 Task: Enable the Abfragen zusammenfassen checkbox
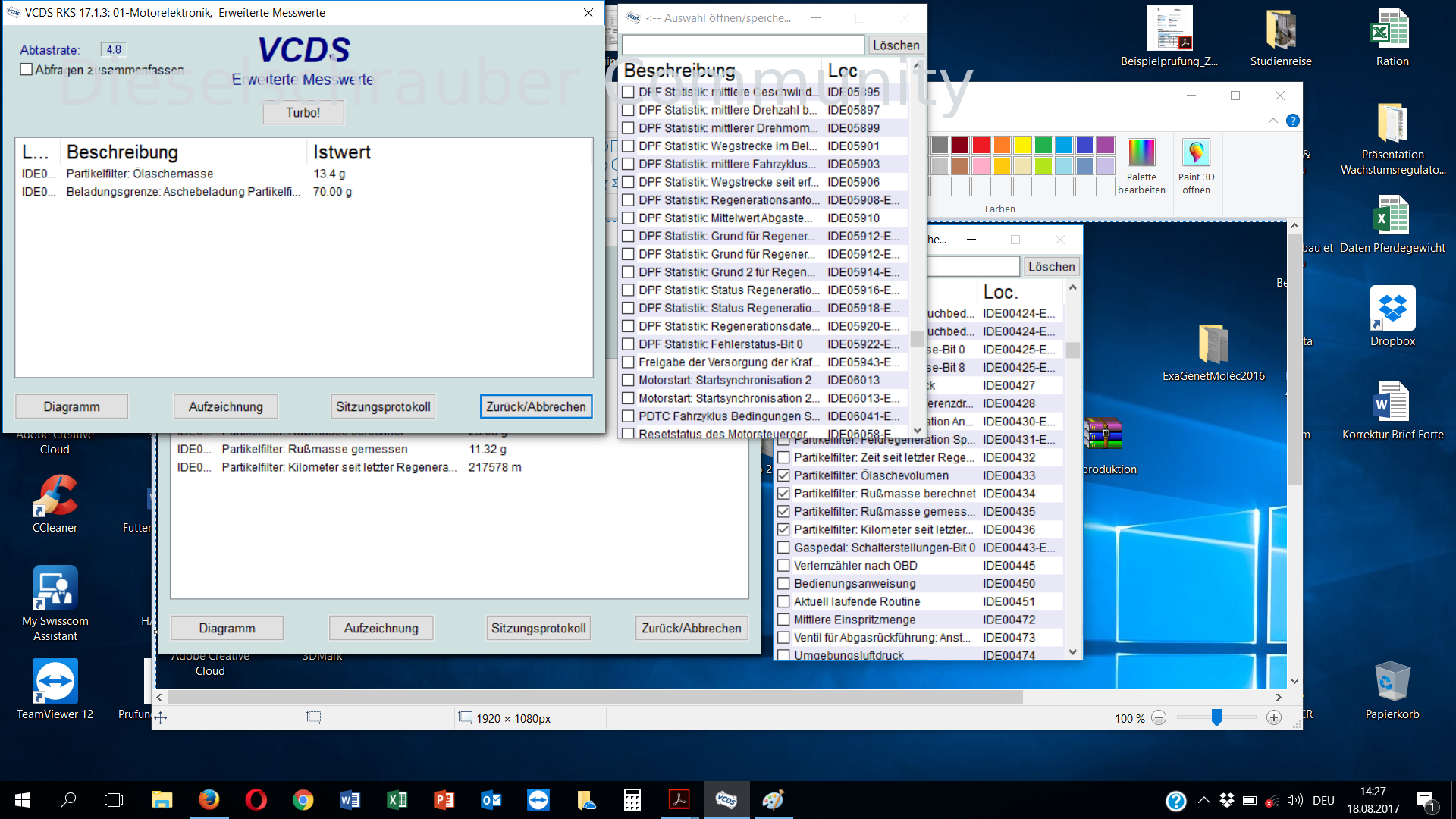tap(27, 70)
